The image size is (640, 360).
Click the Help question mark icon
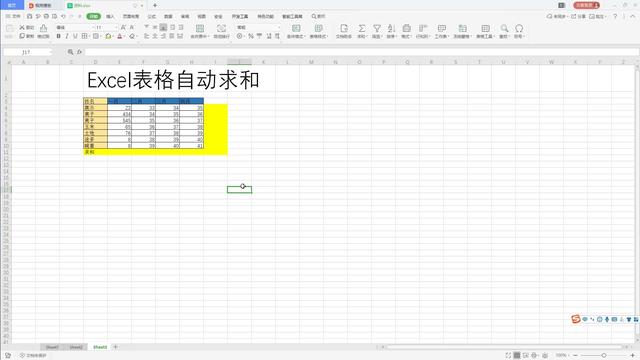coord(615,16)
